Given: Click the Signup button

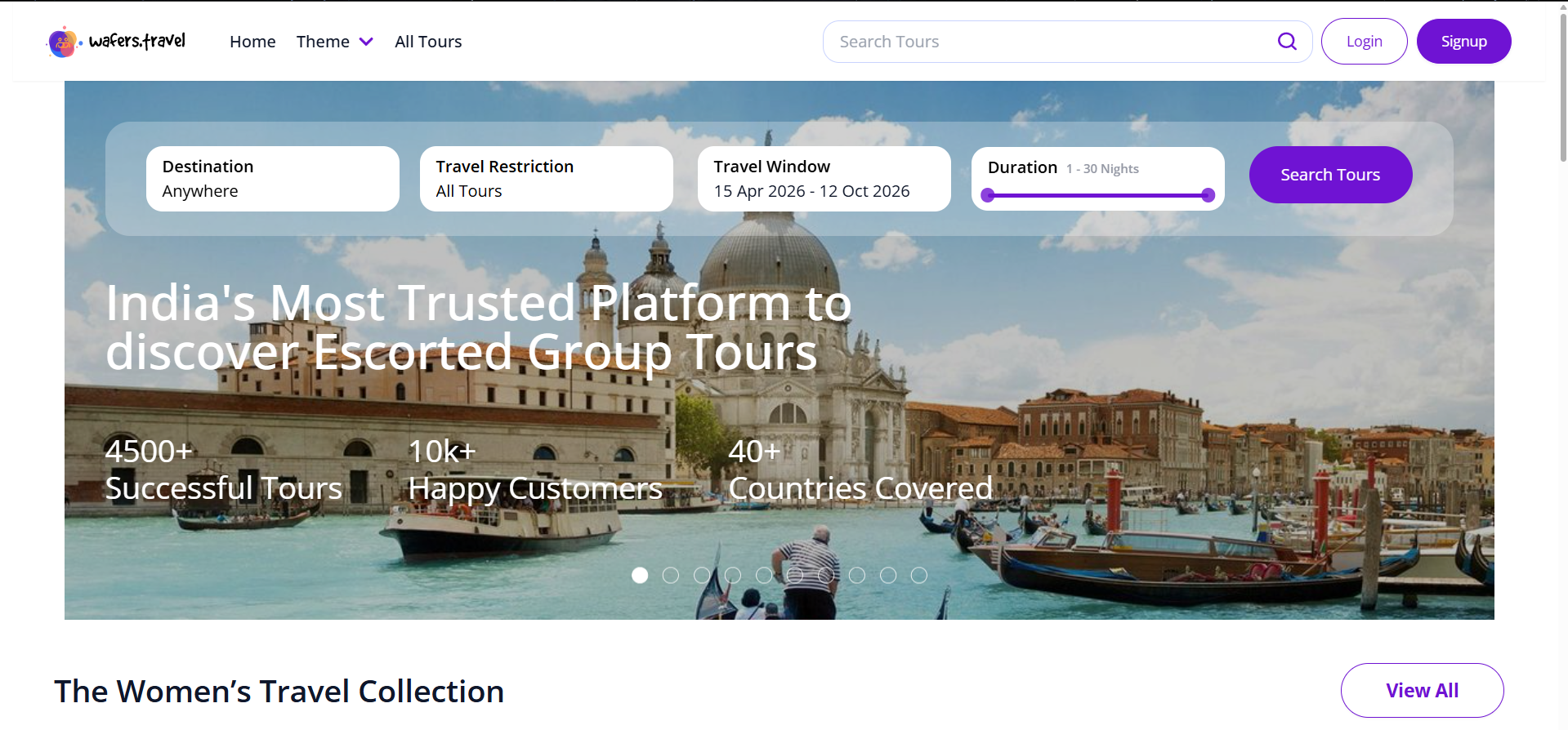Looking at the screenshot, I should pos(1463,42).
